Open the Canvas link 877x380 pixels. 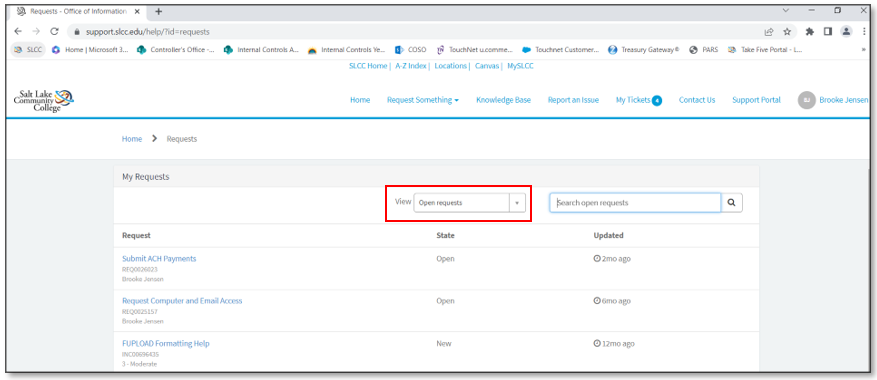(x=486, y=66)
